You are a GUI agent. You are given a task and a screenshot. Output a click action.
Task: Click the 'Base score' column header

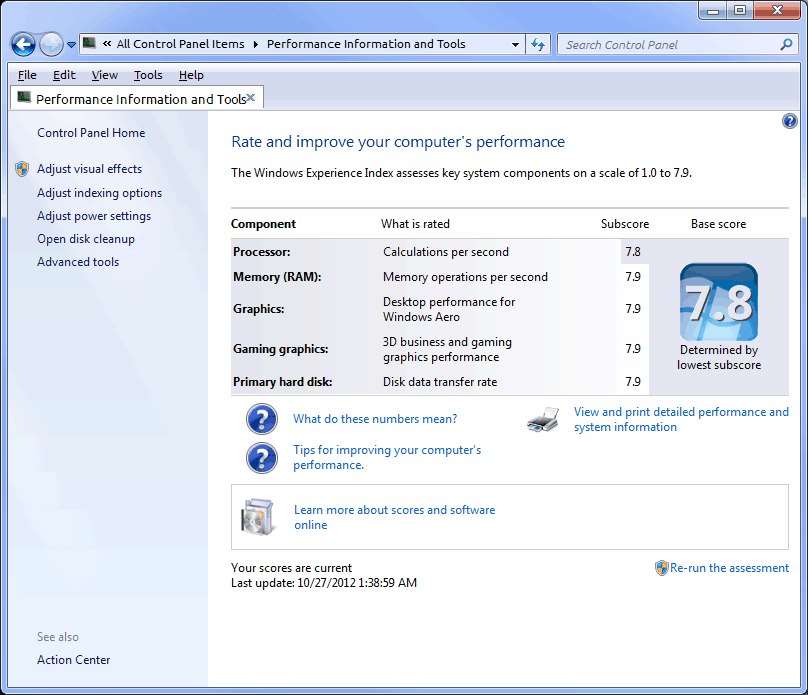coord(718,224)
